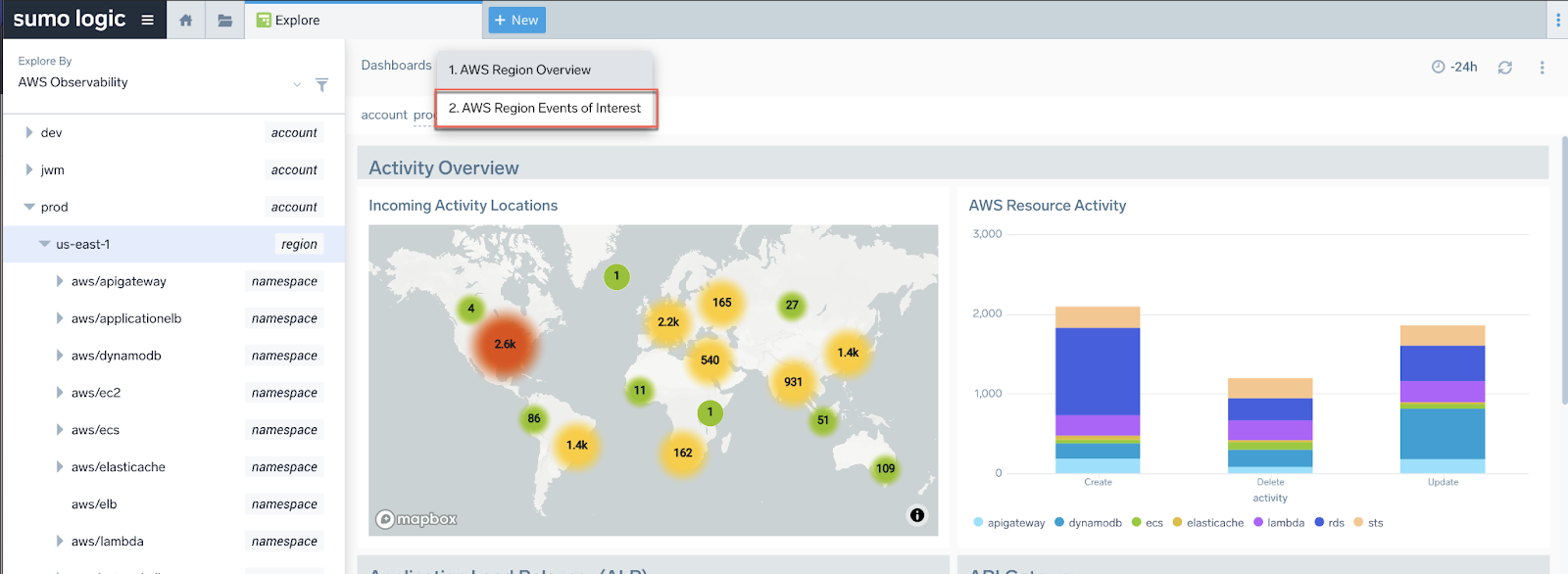The height and width of the screenshot is (574, 1568).
Task: Open the top-right vertical dots menu
Action: (1558, 20)
